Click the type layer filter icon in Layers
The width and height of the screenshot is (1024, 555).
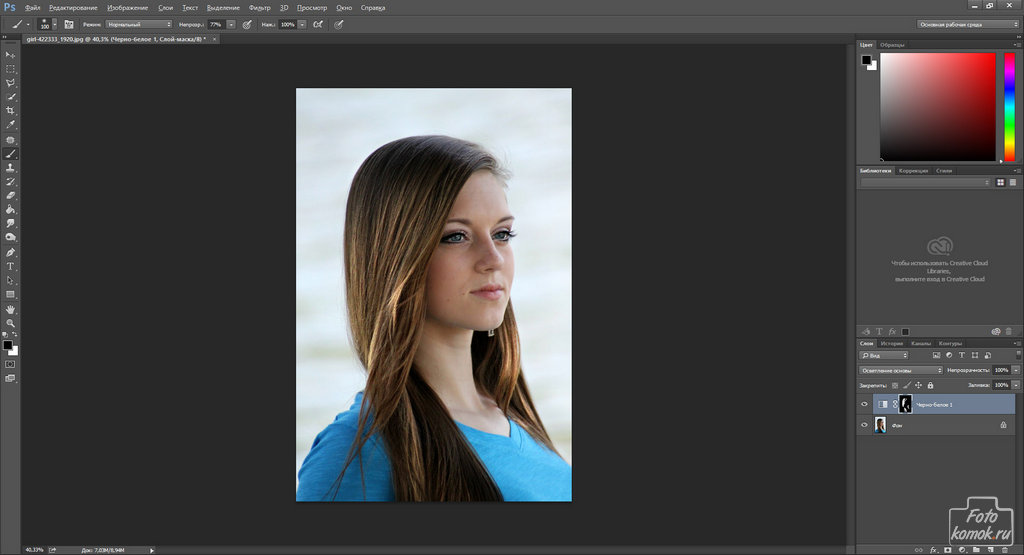961,355
